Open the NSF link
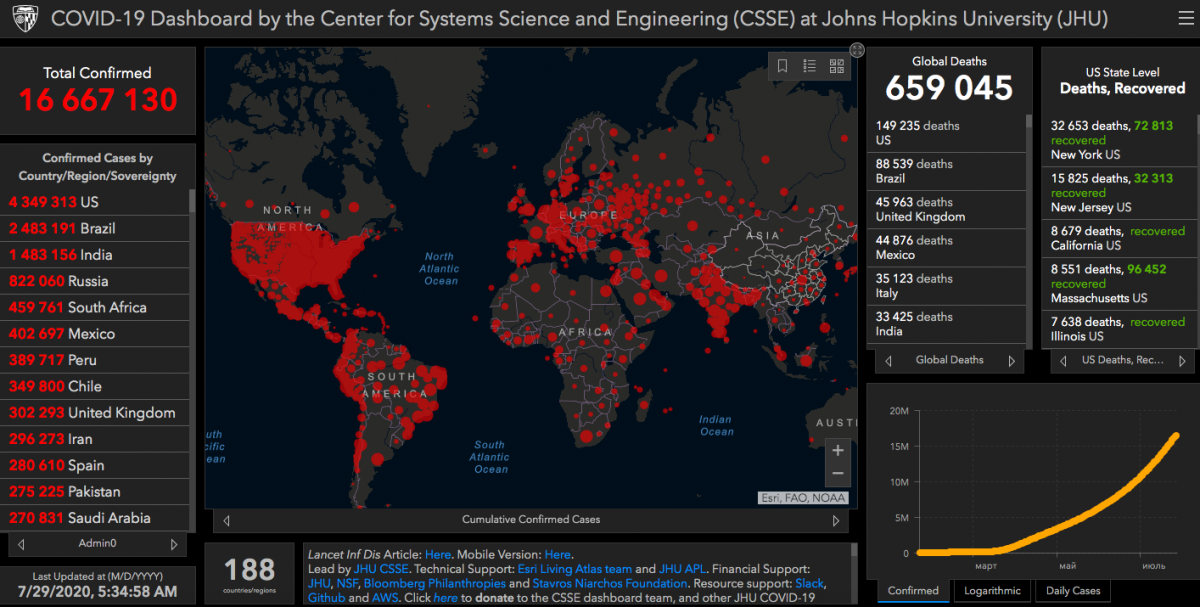Viewport: 1200px width, 607px height. (347, 583)
